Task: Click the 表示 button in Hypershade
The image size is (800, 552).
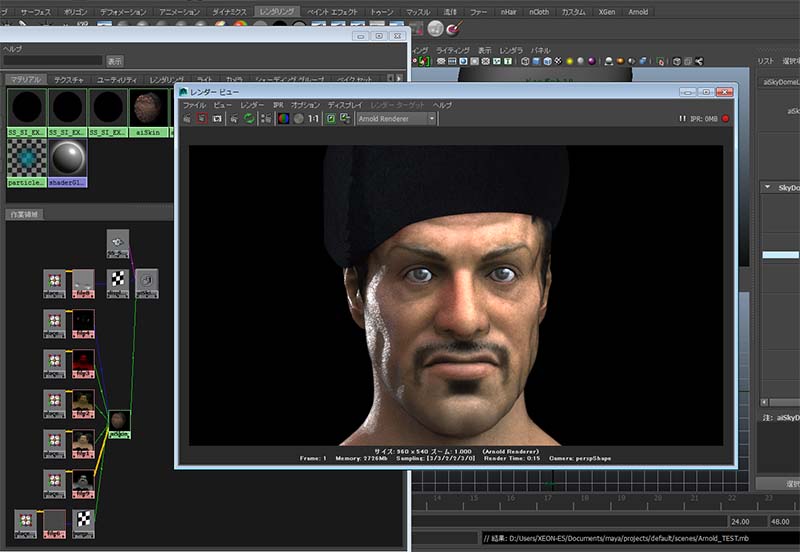Action: point(115,61)
